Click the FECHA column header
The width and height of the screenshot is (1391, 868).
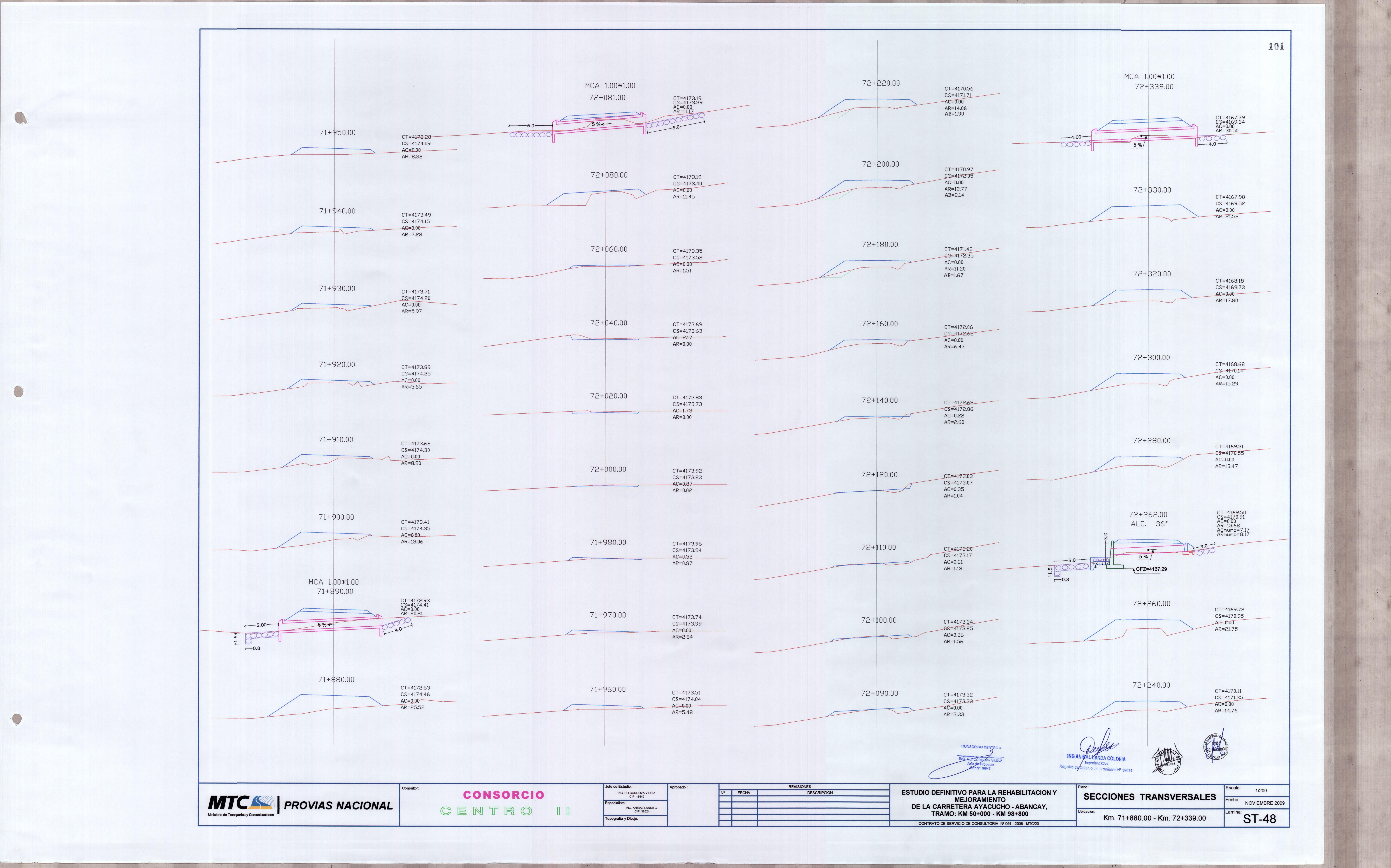click(744, 793)
